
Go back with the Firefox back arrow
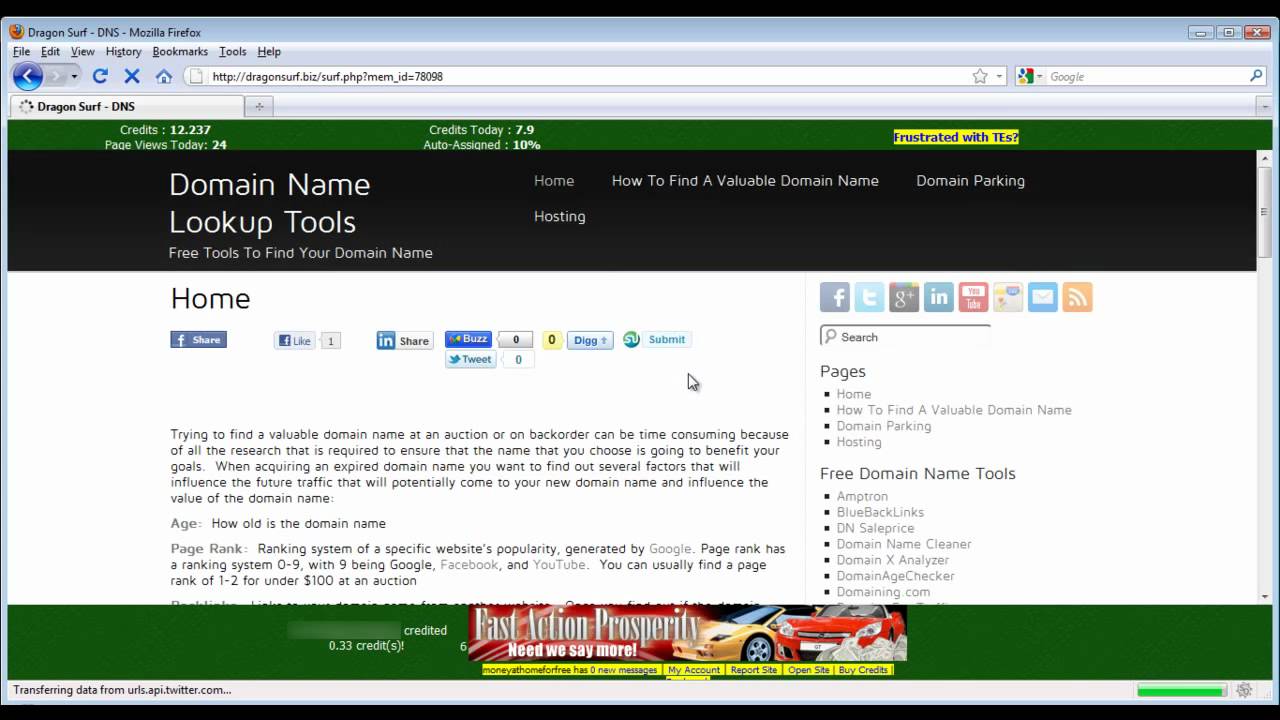coord(27,76)
